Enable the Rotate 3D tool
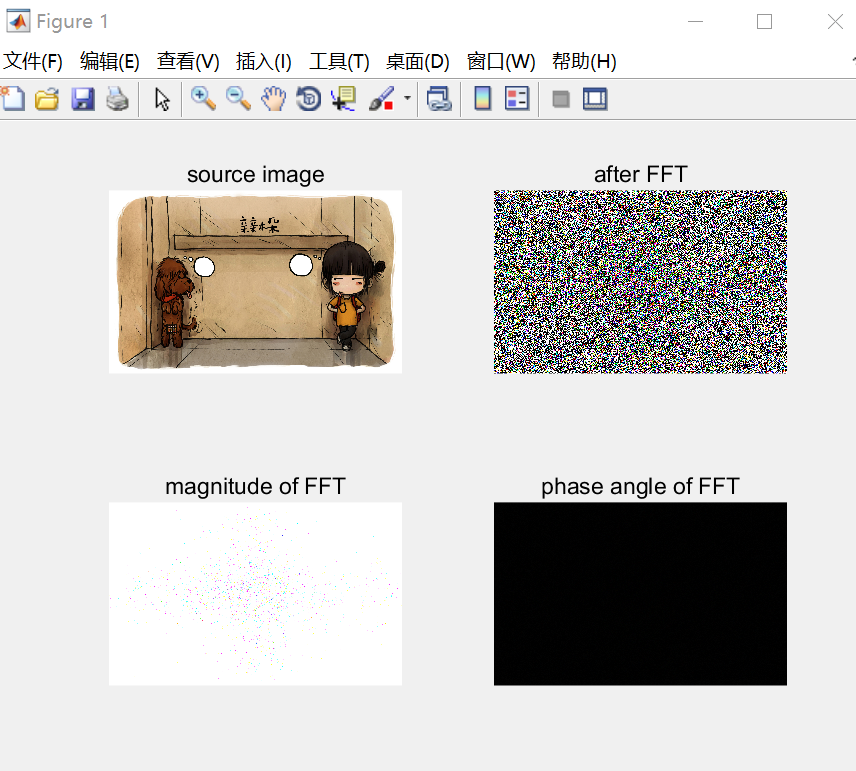The image size is (856, 771). coord(308,99)
